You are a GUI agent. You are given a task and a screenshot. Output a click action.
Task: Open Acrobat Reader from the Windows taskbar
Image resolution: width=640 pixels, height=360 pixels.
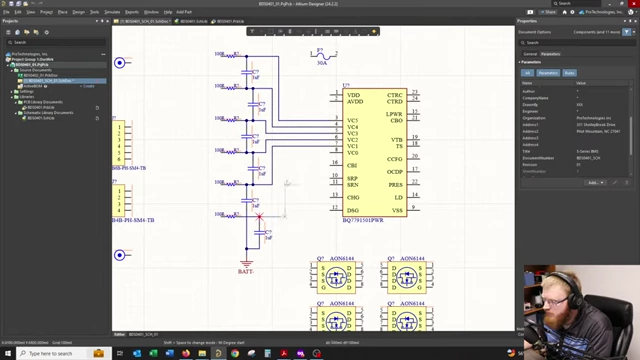(284, 353)
